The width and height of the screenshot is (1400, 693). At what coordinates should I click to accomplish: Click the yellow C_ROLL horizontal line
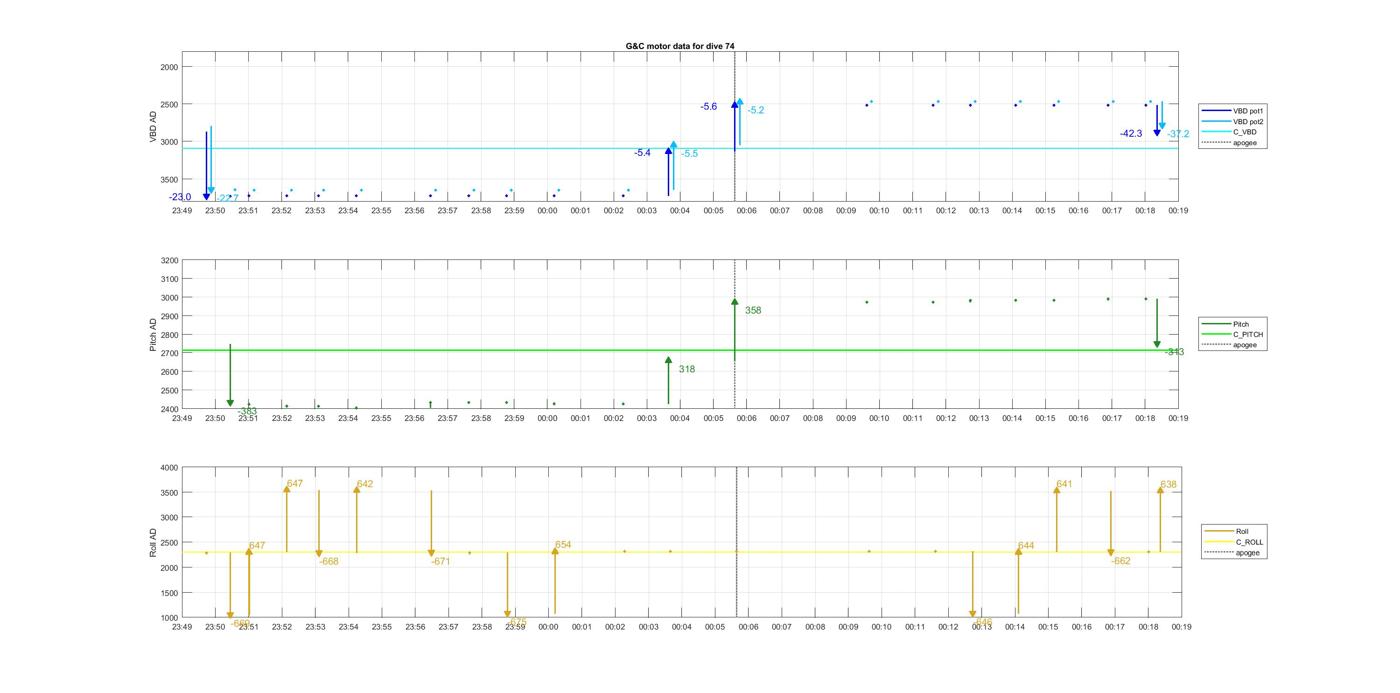680,552
